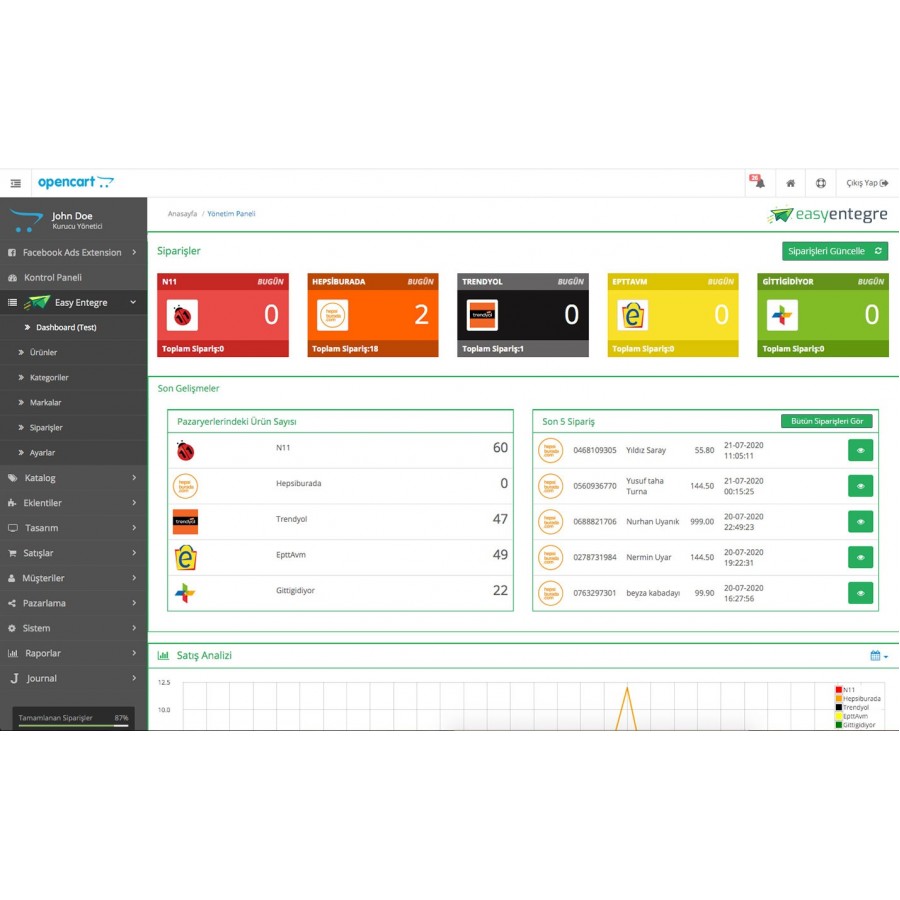Click the John Doe user profile
900x900 pixels.
pos(73,220)
